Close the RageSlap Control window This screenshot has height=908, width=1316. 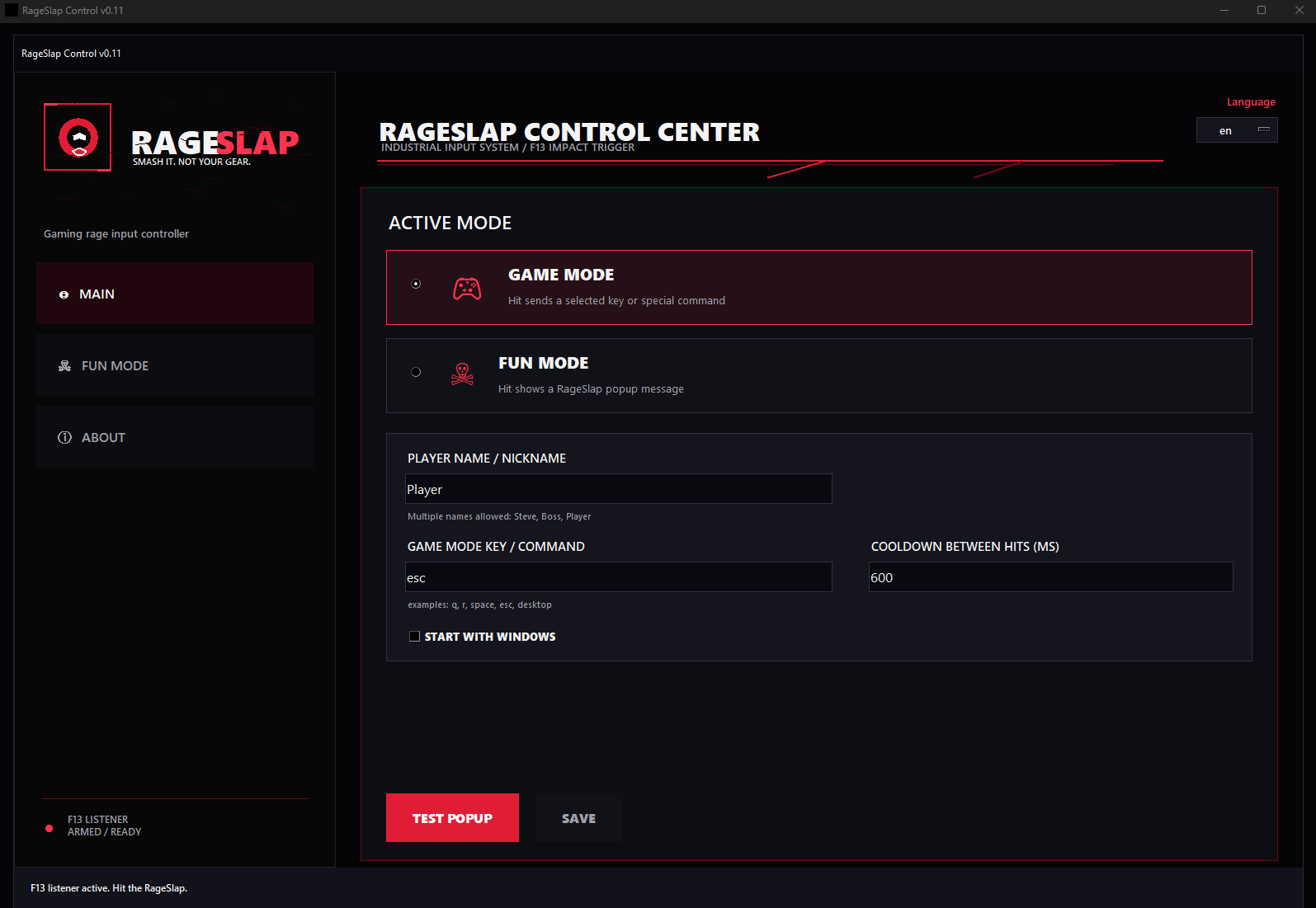coord(1299,11)
